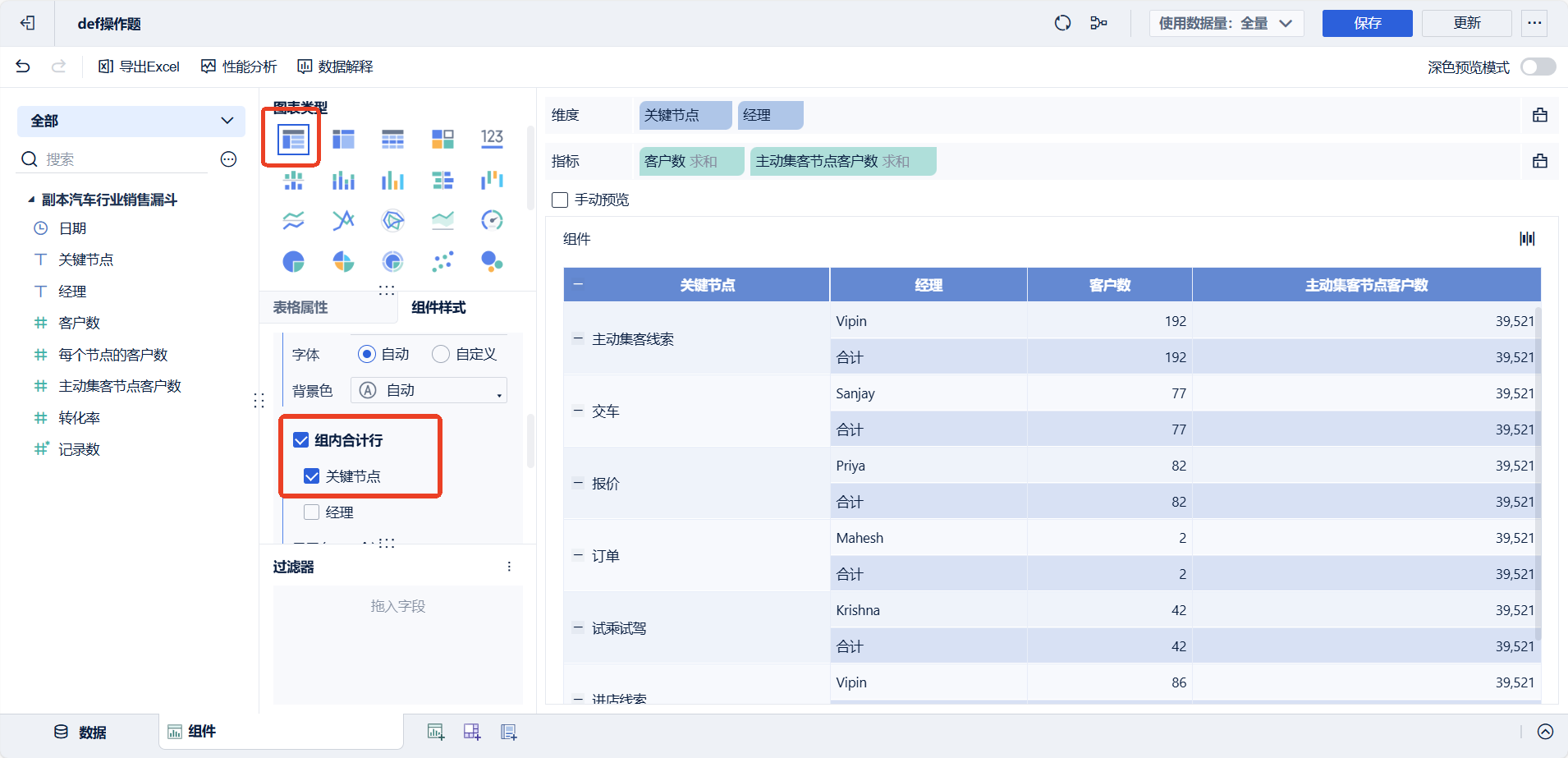The width and height of the screenshot is (1568, 758).
Task: Select the partitioned line chart type
Action: 293,220
